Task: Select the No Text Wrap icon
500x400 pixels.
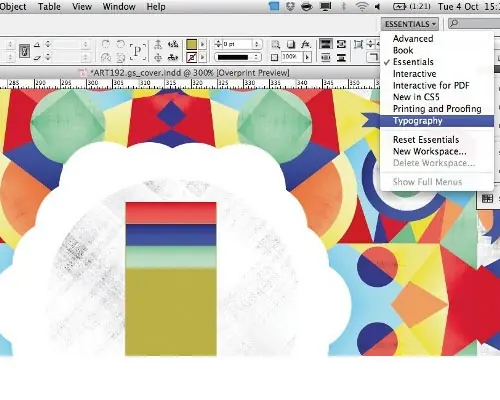Action: [x=326, y=44]
